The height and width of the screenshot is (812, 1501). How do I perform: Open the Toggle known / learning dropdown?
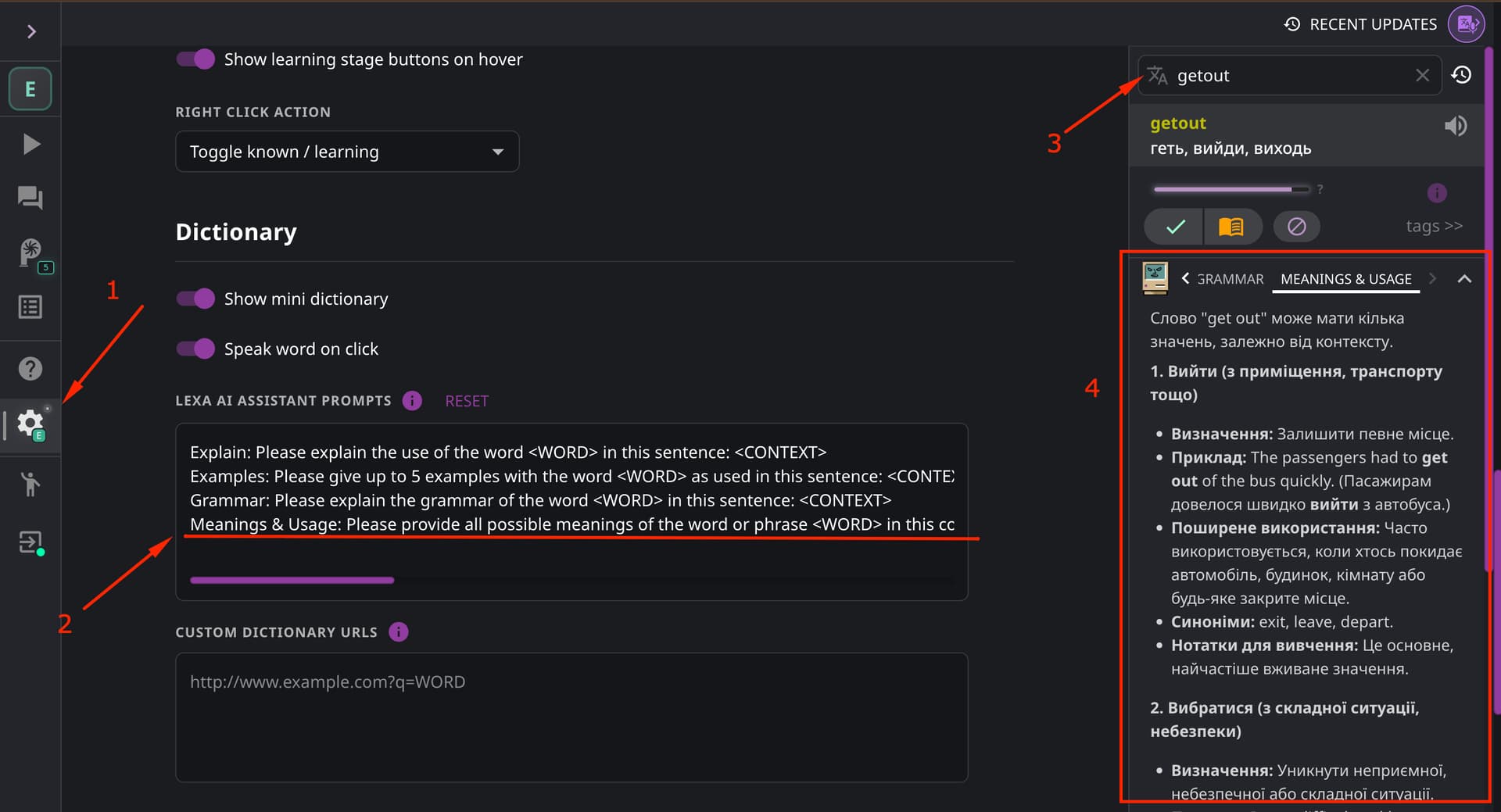click(347, 152)
